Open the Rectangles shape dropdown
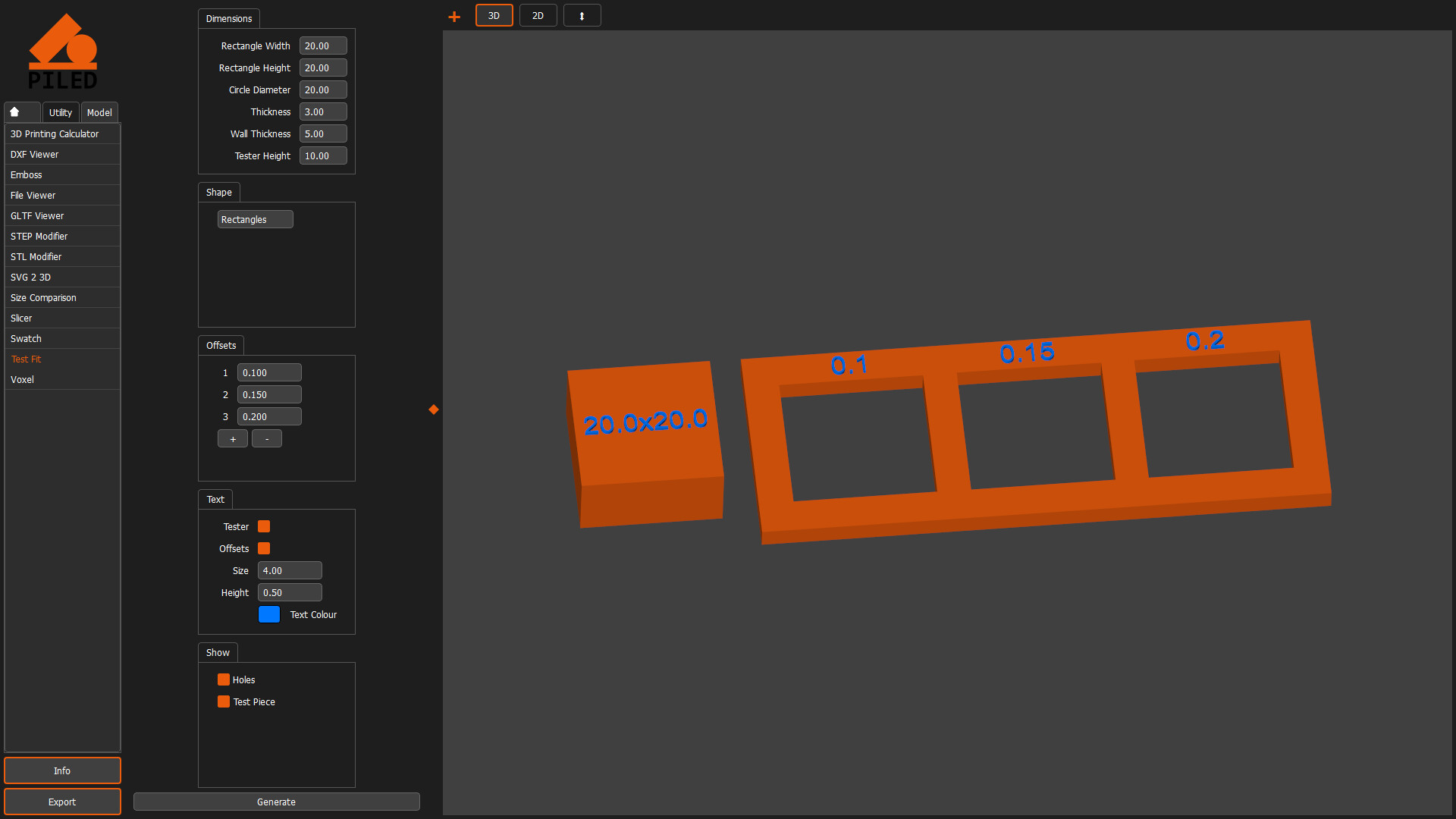The height and width of the screenshot is (819, 1456). [x=255, y=218]
